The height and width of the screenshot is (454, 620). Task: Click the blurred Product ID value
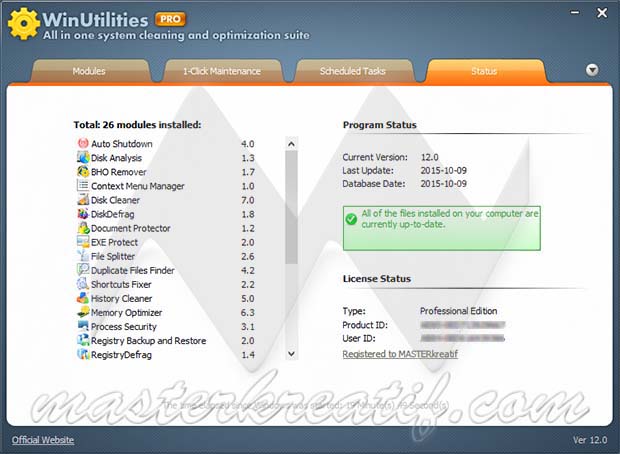[x=463, y=325]
